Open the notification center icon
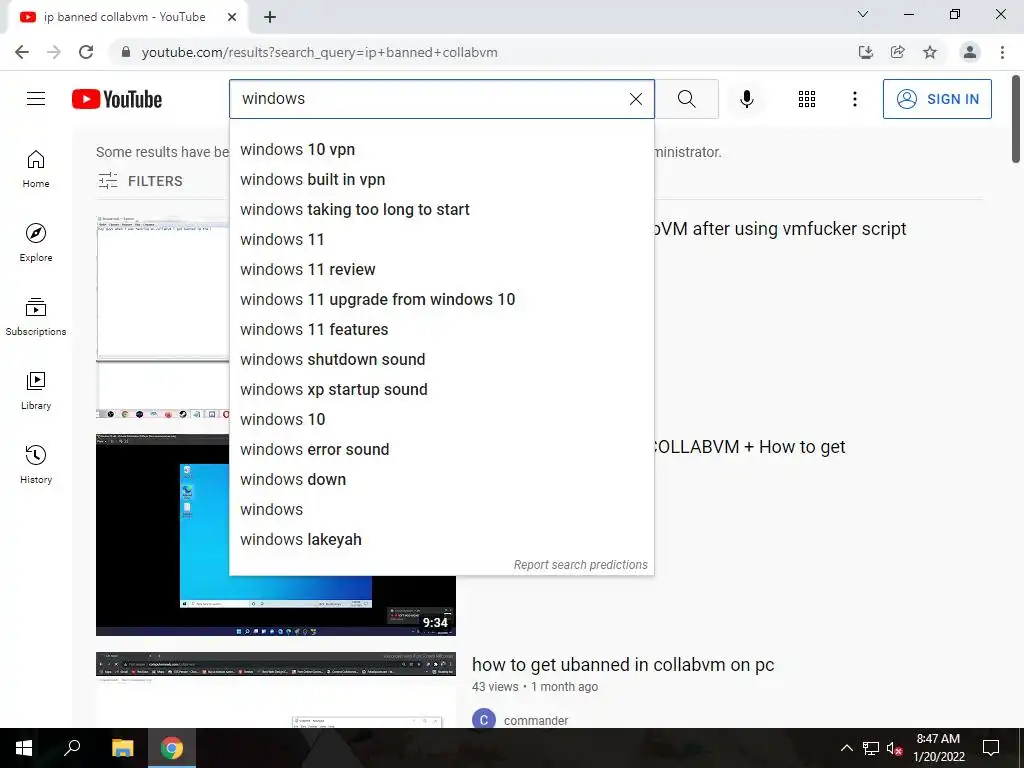1024x768 pixels. (991, 748)
